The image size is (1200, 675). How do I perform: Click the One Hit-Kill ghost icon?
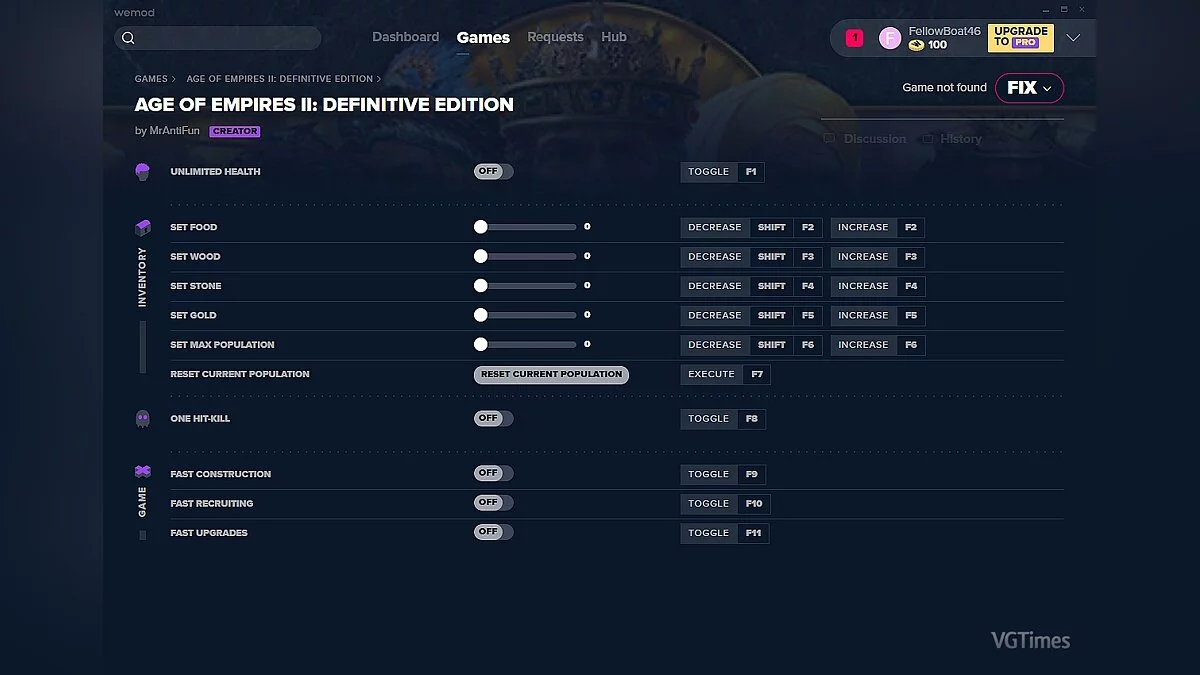(142, 418)
